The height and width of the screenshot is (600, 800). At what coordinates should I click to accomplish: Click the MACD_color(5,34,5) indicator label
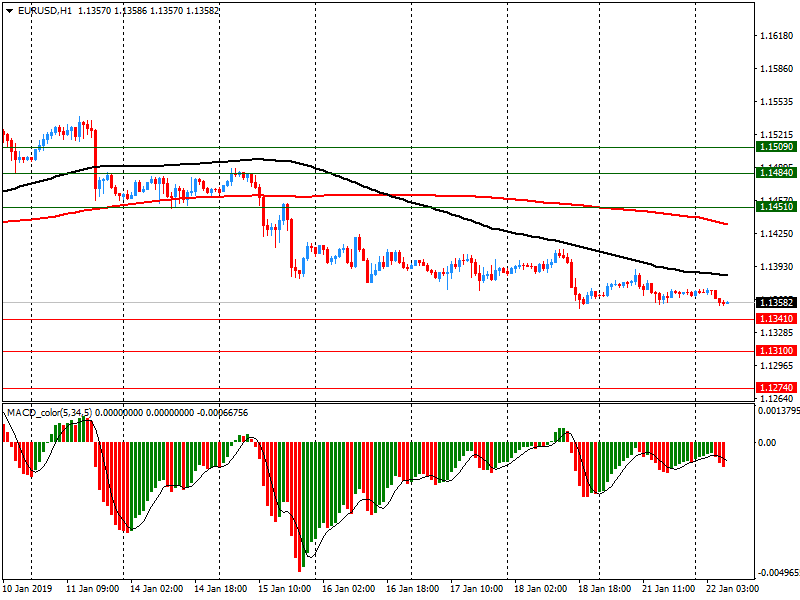click(49, 412)
